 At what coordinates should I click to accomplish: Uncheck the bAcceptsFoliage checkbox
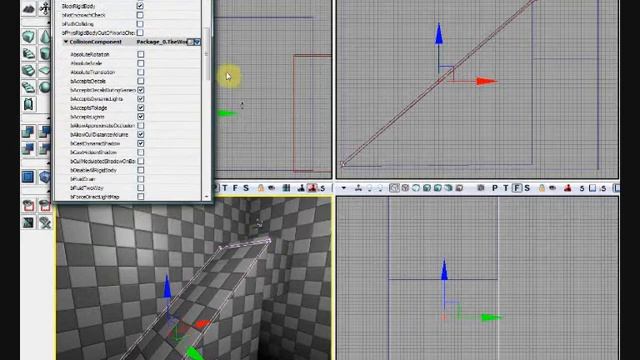tap(141, 108)
